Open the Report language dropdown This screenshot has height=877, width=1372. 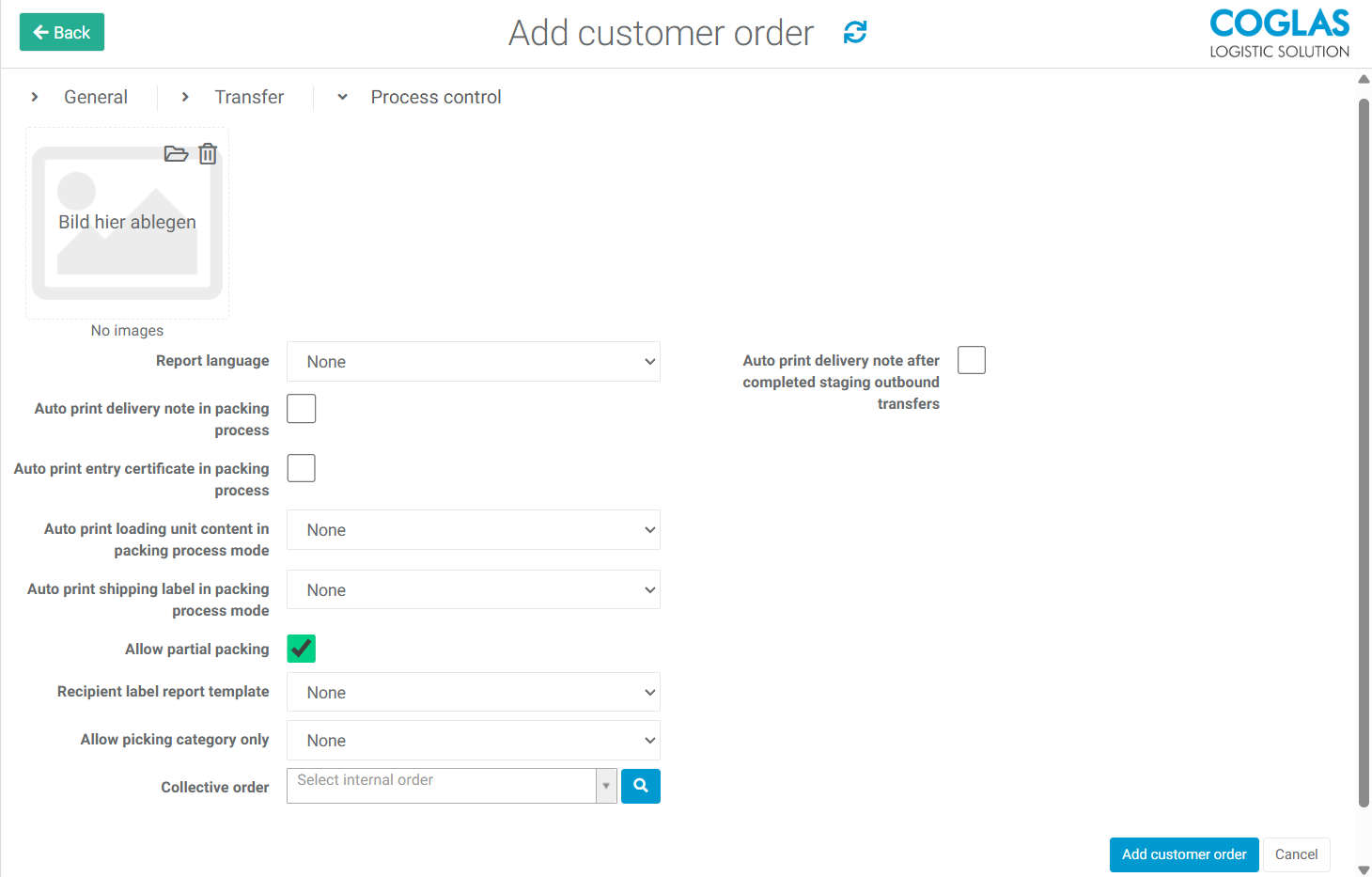[473, 362]
